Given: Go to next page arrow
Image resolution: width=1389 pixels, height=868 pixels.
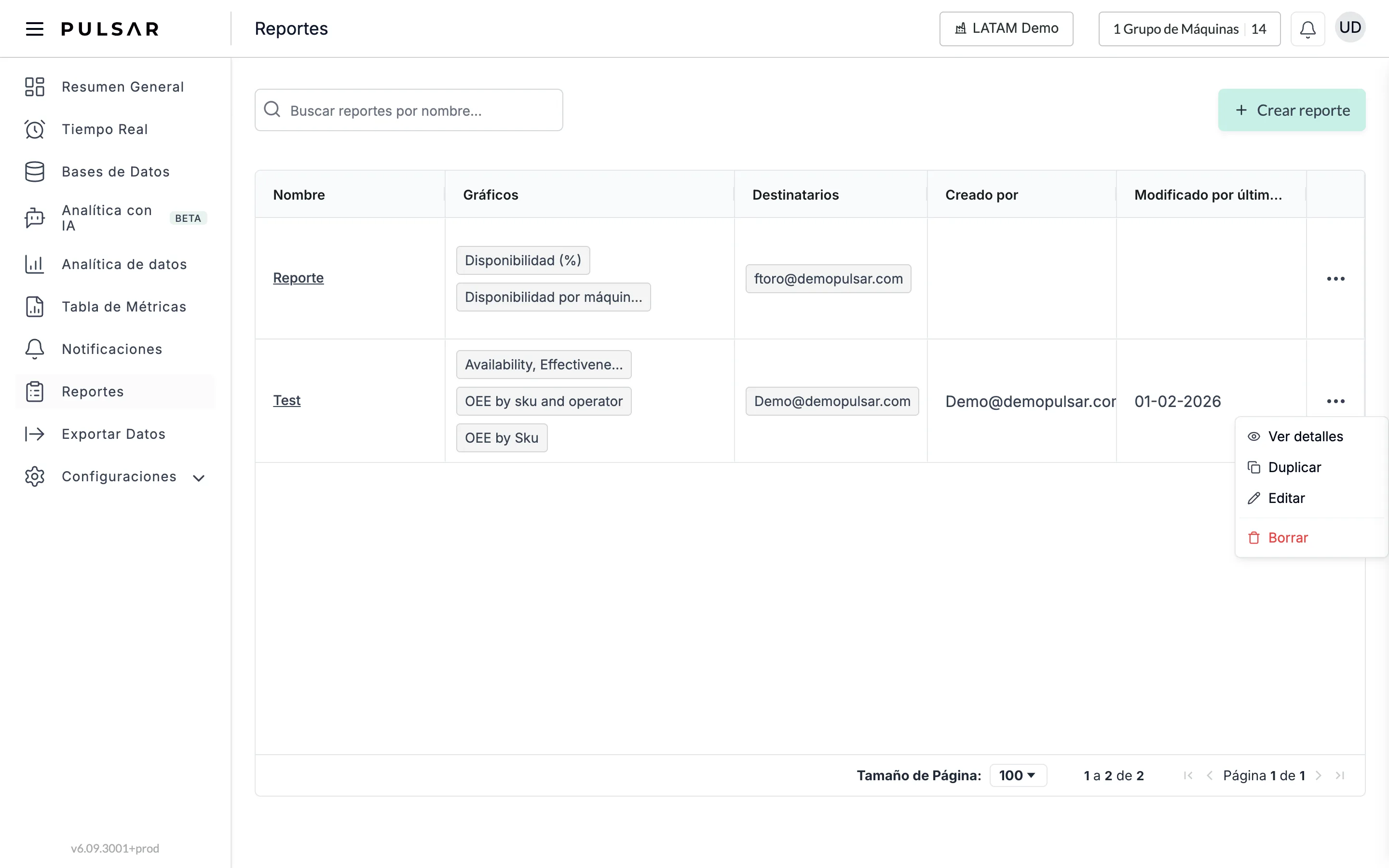Looking at the screenshot, I should tap(1319, 775).
